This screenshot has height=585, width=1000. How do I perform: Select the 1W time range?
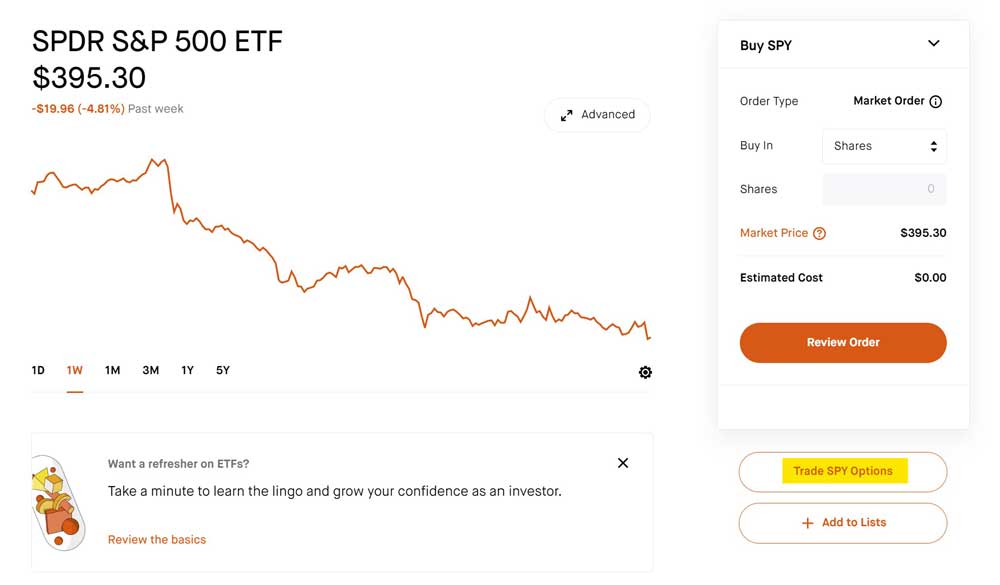pyautogui.click(x=75, y=370)
